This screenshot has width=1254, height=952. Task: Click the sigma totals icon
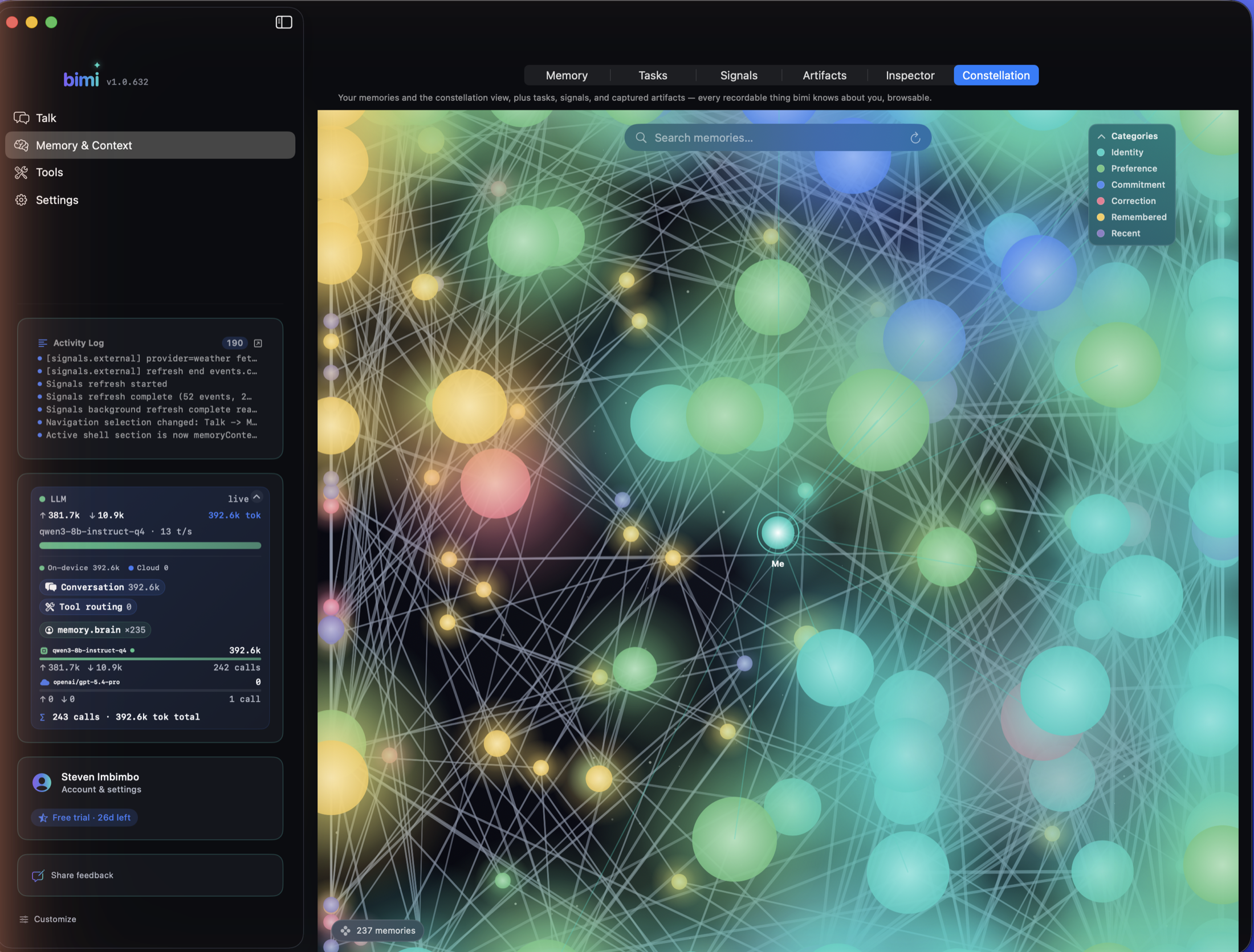(42, 717)
